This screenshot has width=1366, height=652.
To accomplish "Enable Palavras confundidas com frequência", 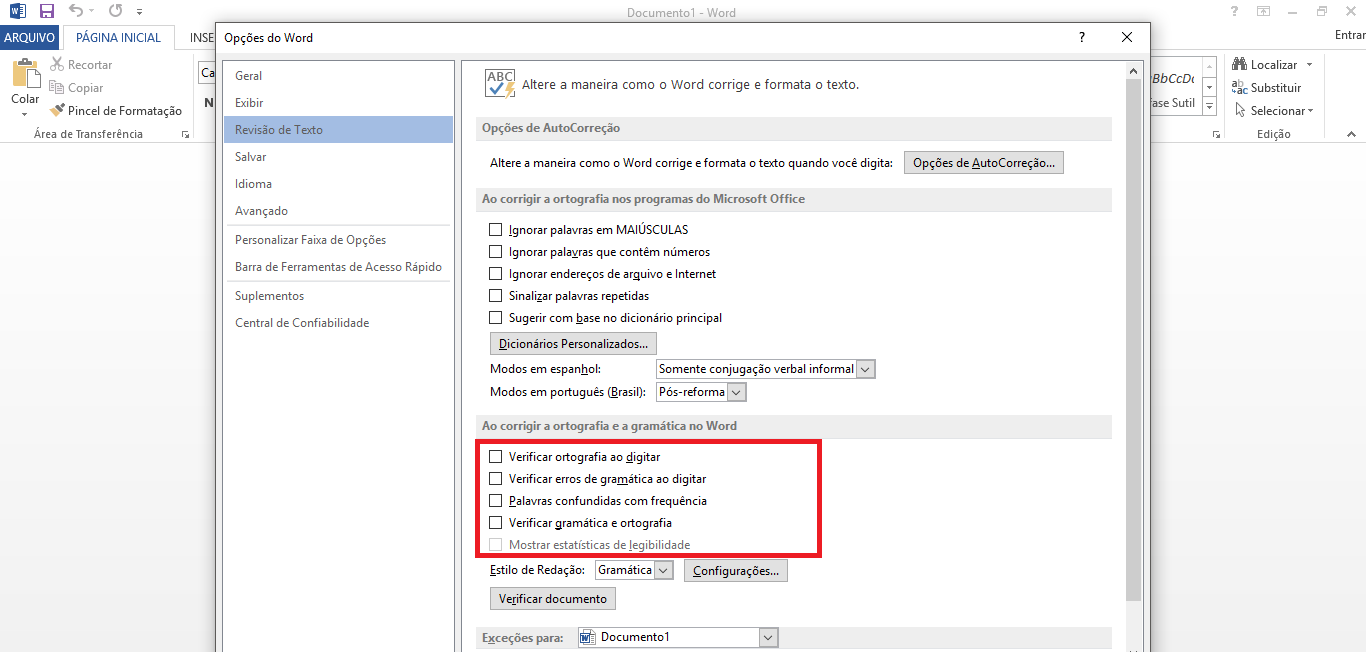I will pos(495,501).
